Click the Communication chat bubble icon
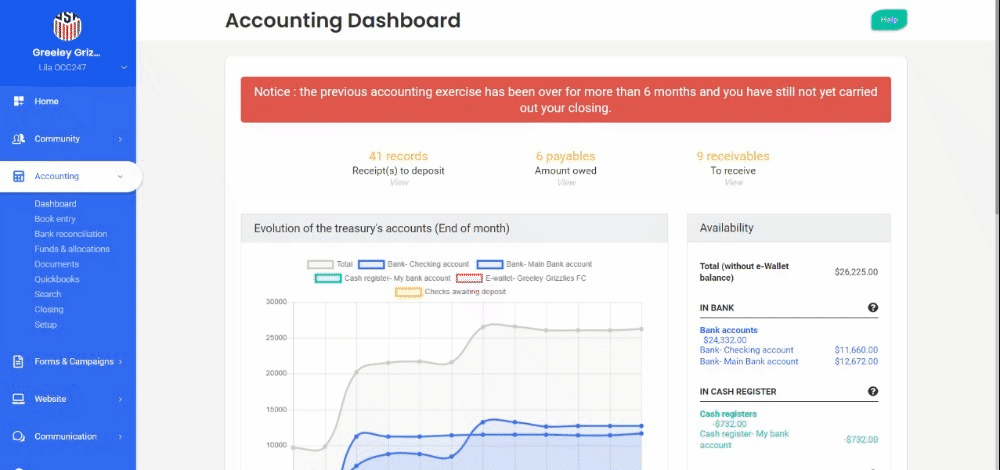Viewport: 1000px width, 470px height. click(18, 437)
